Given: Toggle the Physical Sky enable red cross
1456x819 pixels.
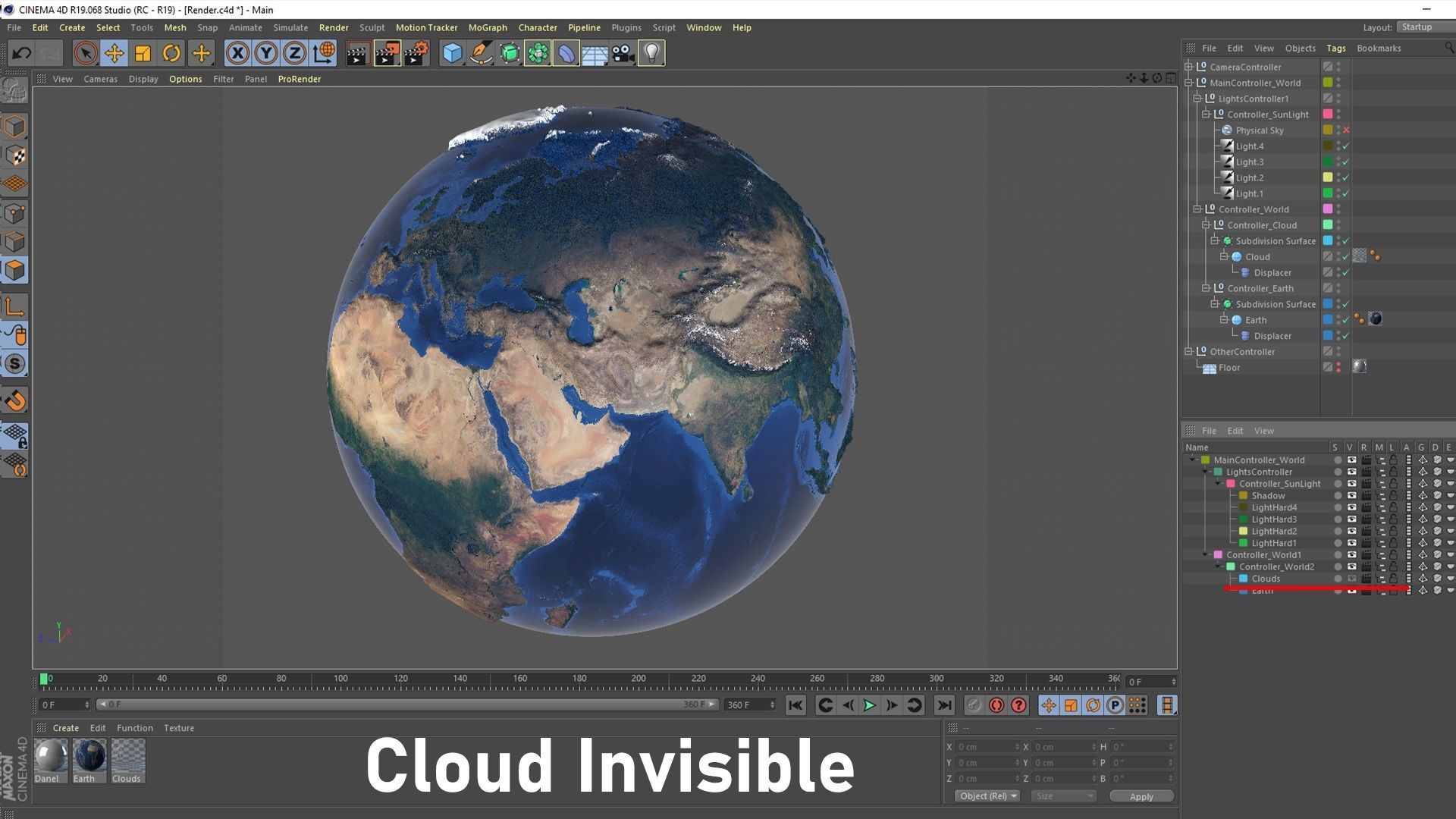Looking at the screenshot, I should (x=1346, y=130).
